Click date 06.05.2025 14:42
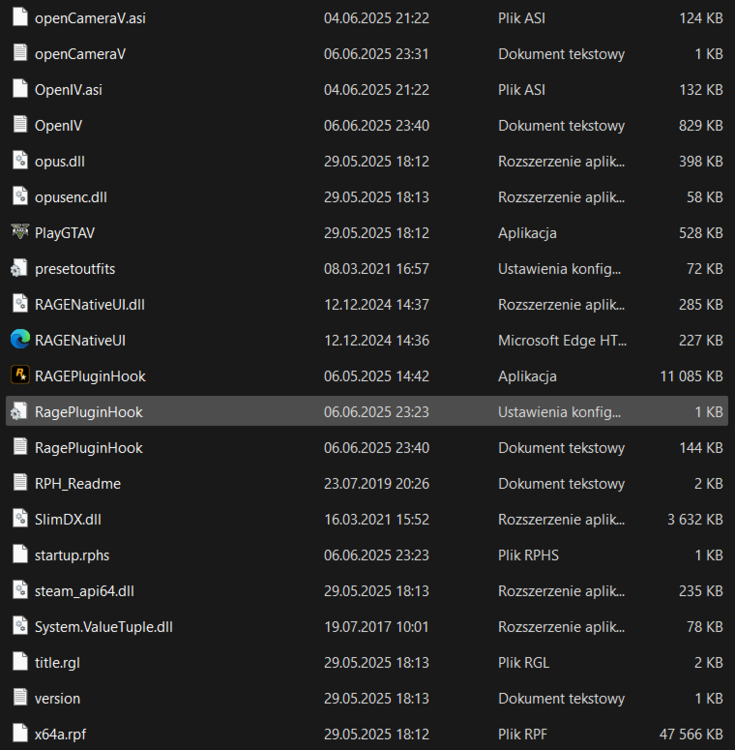The width and height of the screenshot is (735, 750). pos(376,376)
